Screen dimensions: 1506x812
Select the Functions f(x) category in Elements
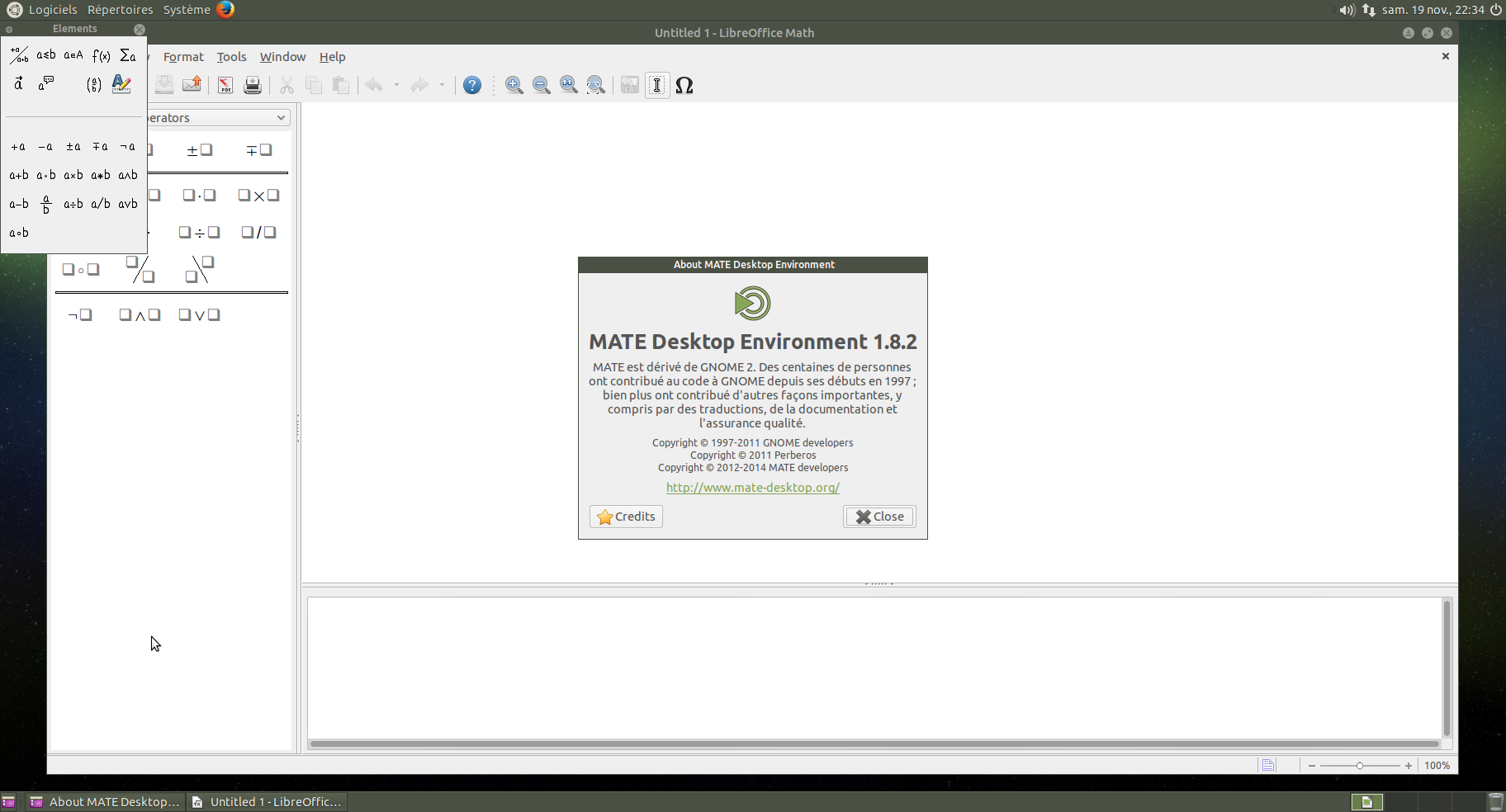[x=101, y=55]
